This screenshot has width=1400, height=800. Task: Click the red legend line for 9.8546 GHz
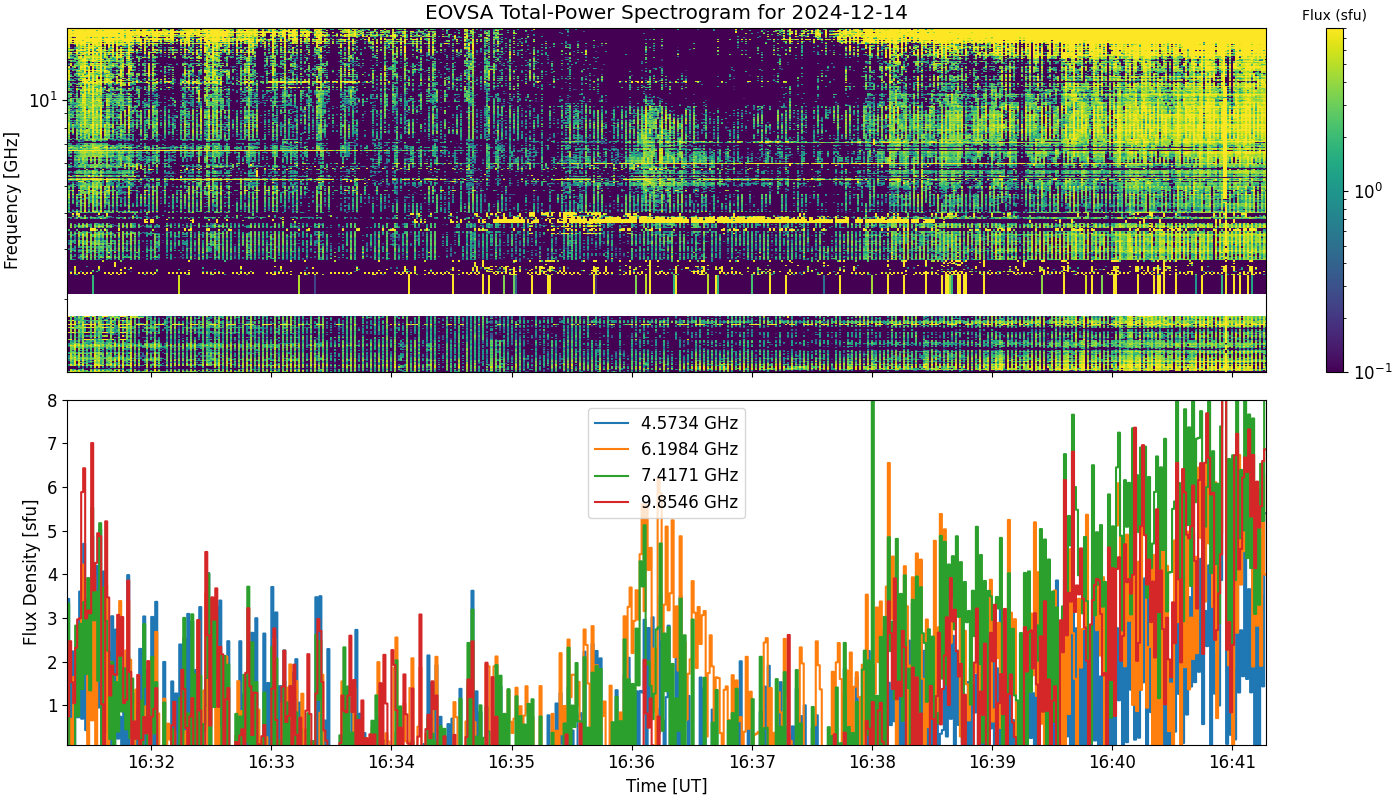tap(613, 502)
